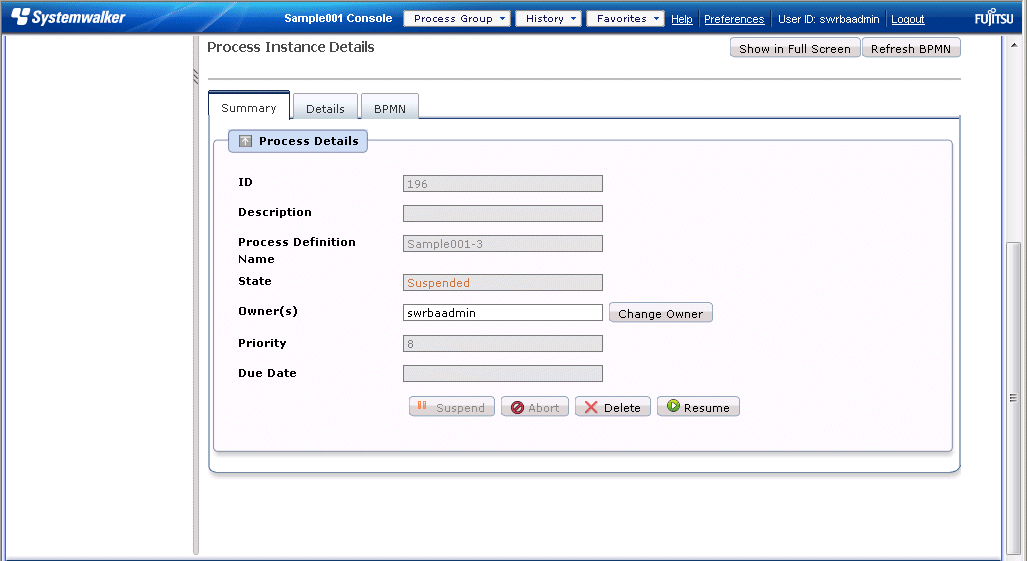Image resolution: width=1027 pixels, height=561 pixels.
Task: Click the ID field showing 196
Action: [502, 183]
